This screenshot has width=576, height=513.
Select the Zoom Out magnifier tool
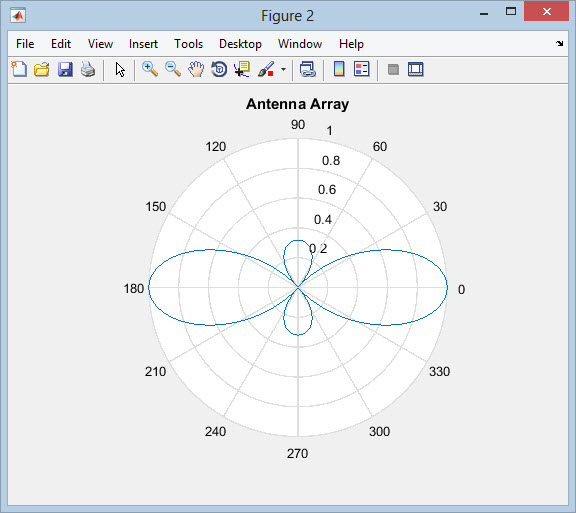[x=173, y=69]
